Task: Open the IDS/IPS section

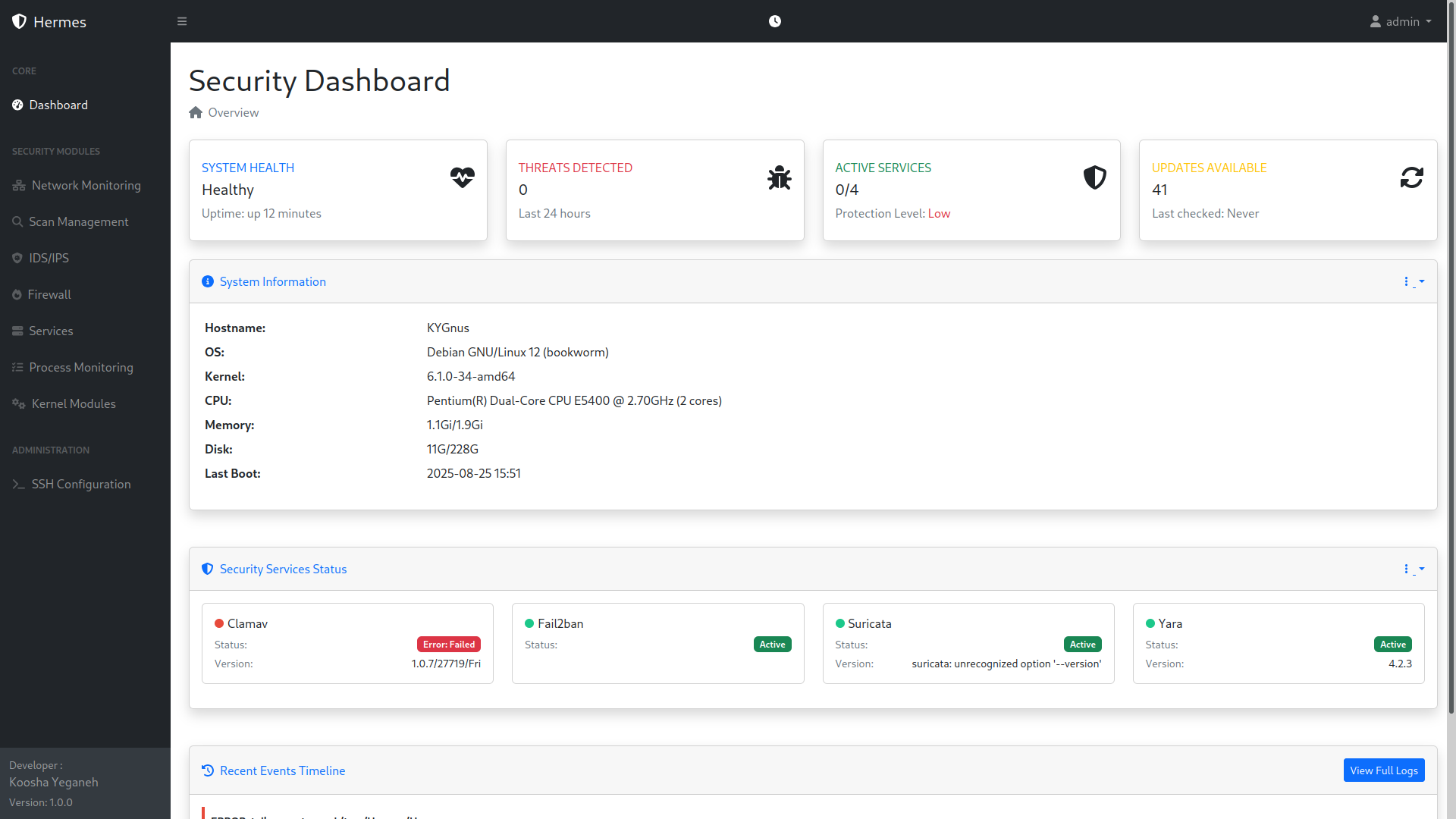Action: click(50, 258)
